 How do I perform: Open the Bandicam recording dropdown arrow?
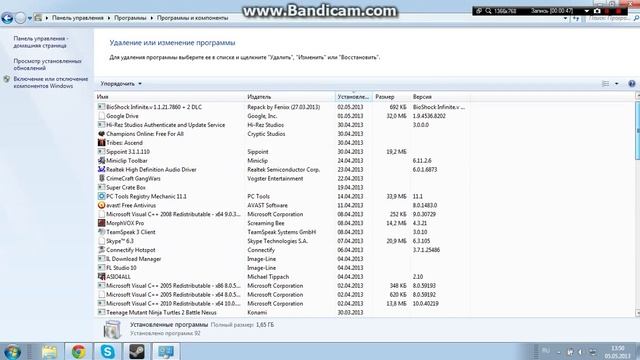587,11
